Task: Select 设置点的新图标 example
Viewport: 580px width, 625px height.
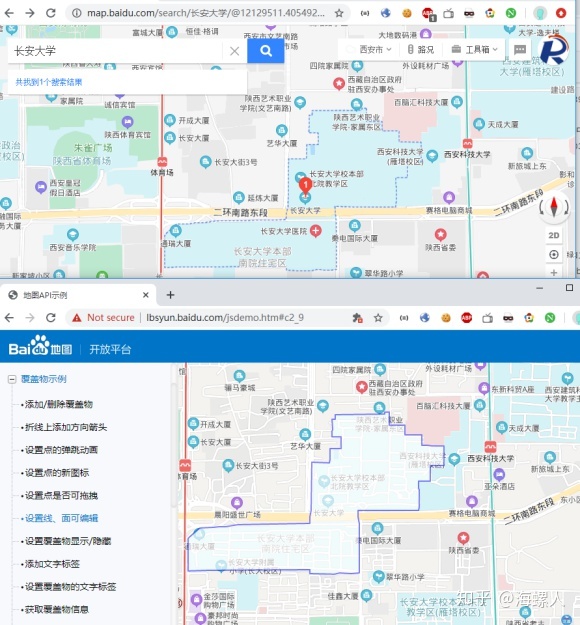Action: [57, 473]
